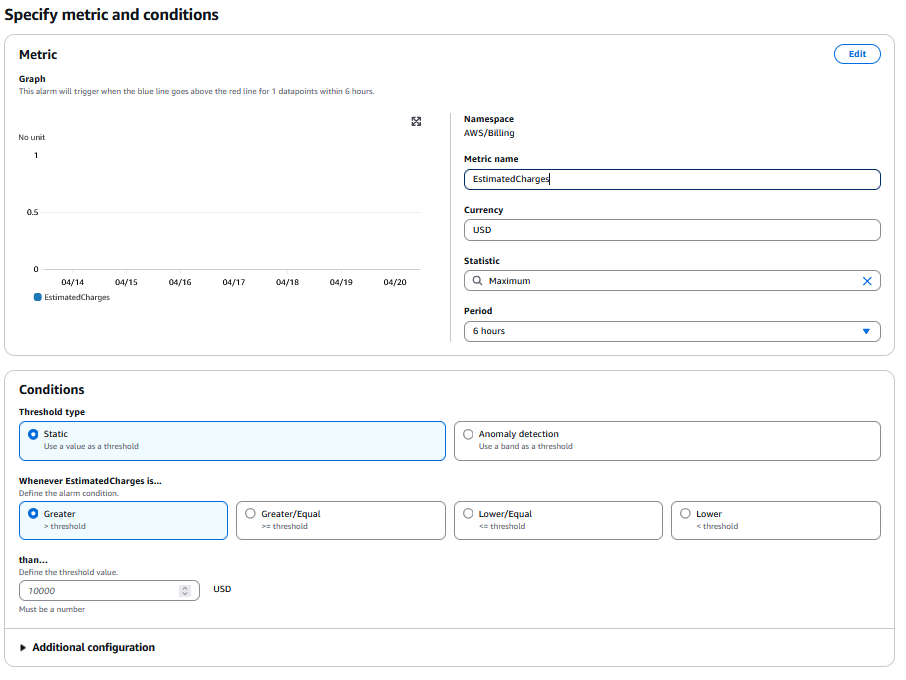Screen dimensions: 906x680
Task: Choose the Greater/Equal condition option
Action: click(251, 514)
